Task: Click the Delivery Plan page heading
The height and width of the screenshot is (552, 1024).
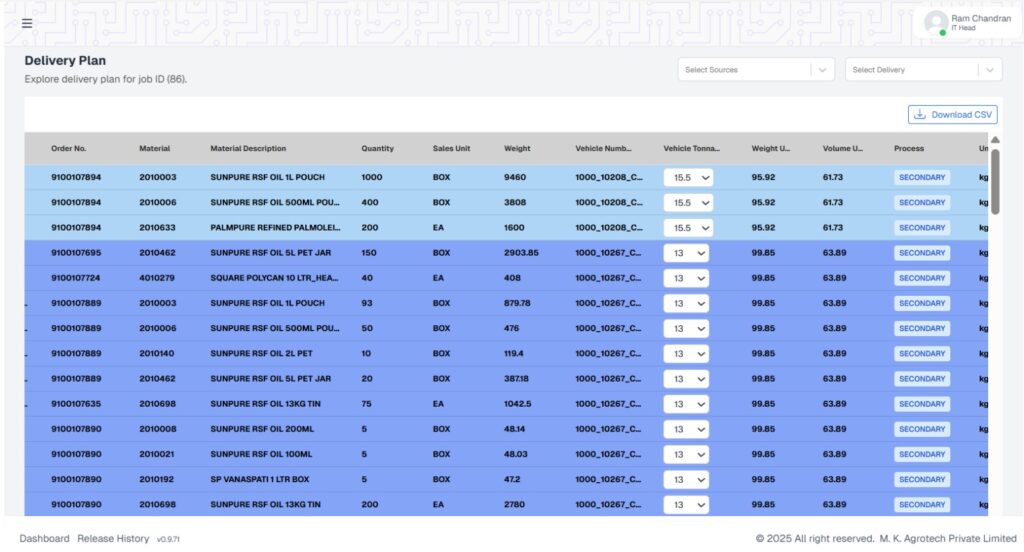Action: 65,61
